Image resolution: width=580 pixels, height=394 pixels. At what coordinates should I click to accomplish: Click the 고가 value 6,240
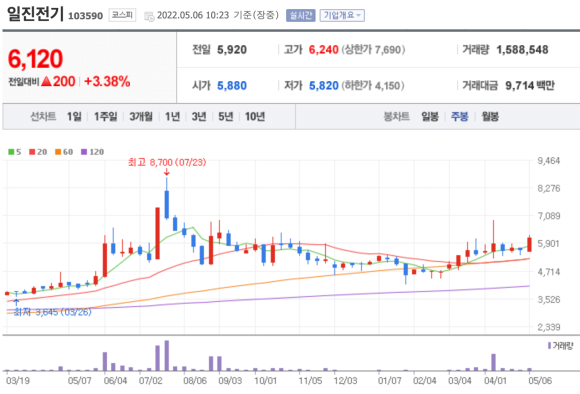point(324,50)
